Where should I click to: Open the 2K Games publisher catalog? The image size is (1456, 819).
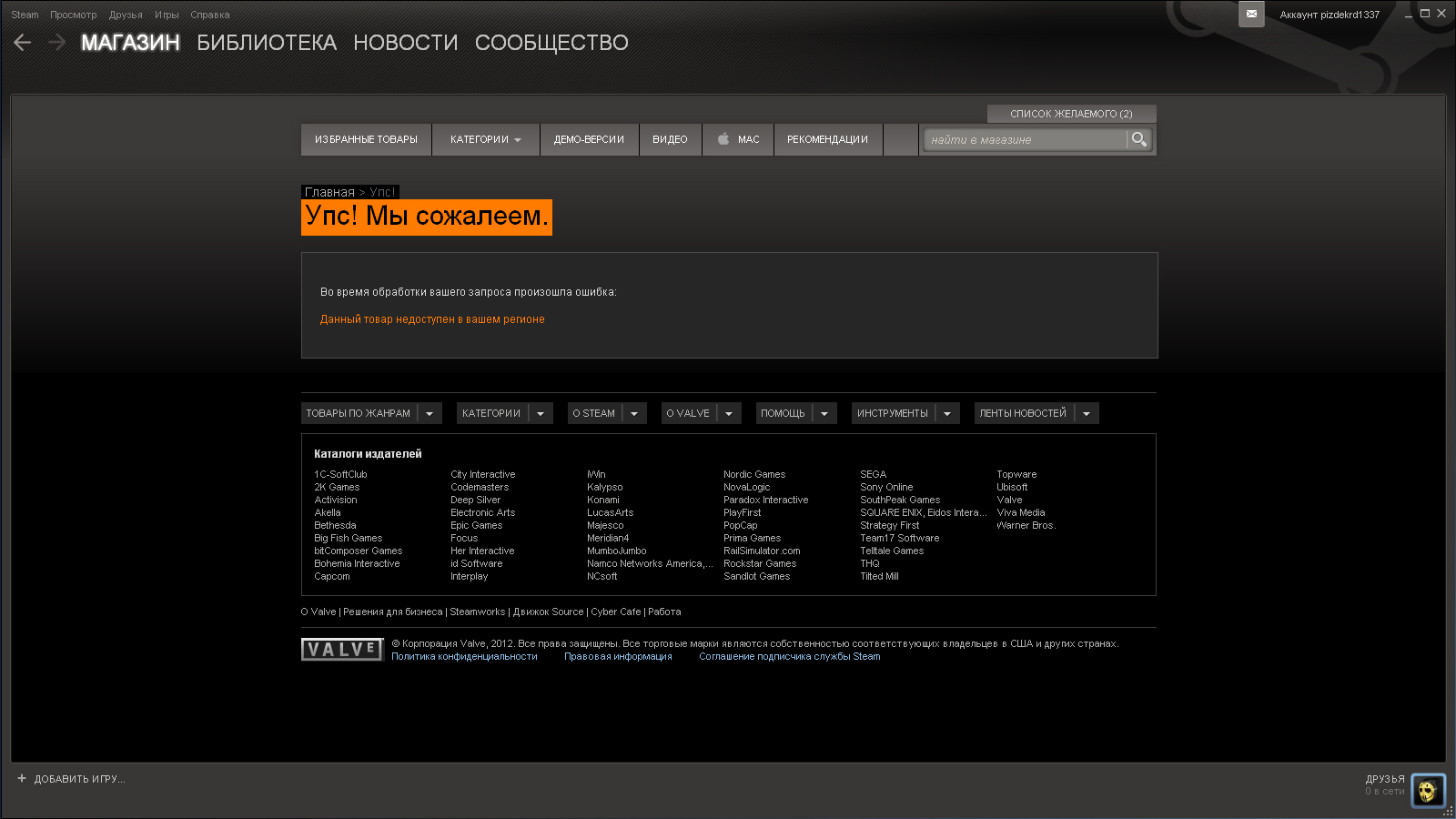(x=337, y=487)
